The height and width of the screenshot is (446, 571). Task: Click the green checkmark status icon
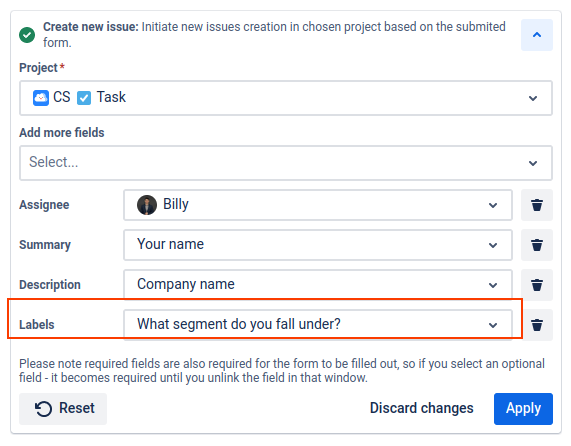[27, 35]
